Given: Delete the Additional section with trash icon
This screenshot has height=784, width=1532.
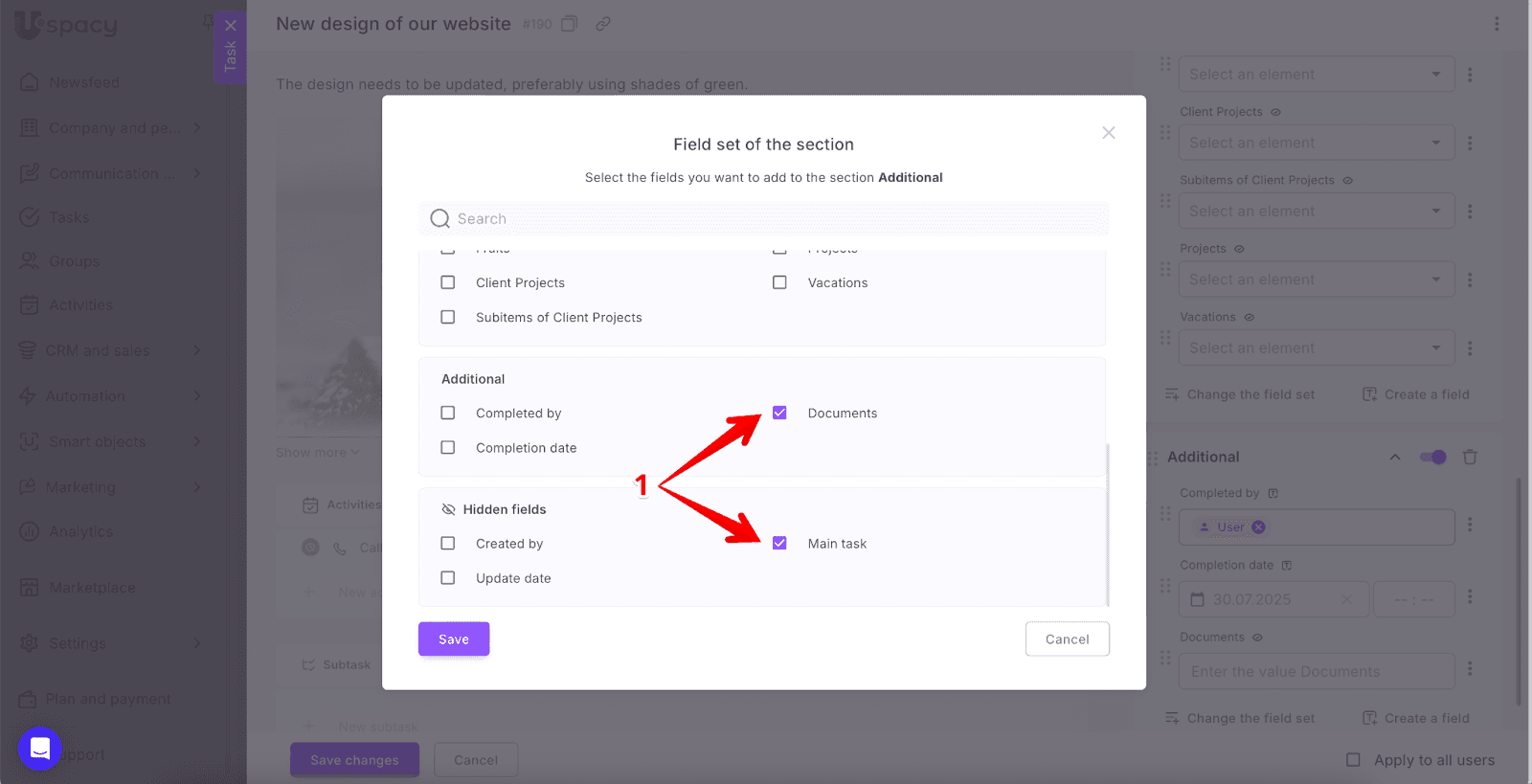Looking at the screenshot, I should pos(1470,458).
